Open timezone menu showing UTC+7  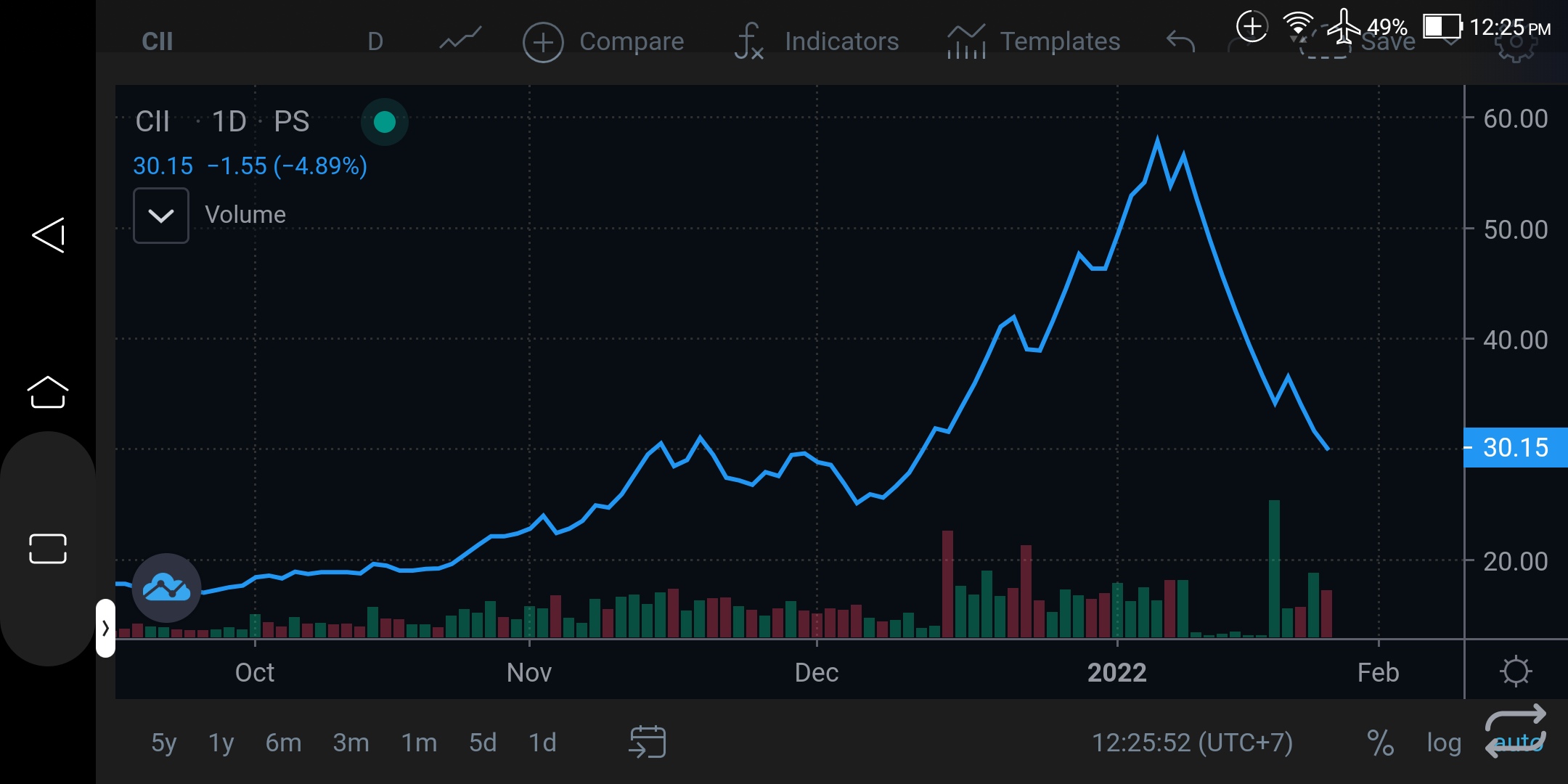pyautogui.click(x=1192, y=743)
